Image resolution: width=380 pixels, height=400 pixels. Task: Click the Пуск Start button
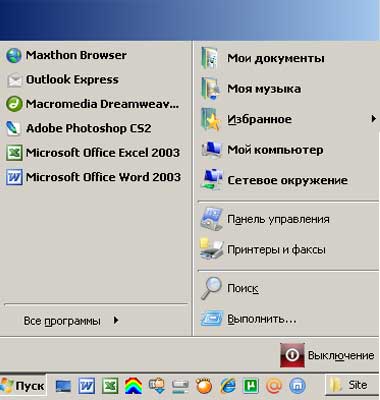23,386
